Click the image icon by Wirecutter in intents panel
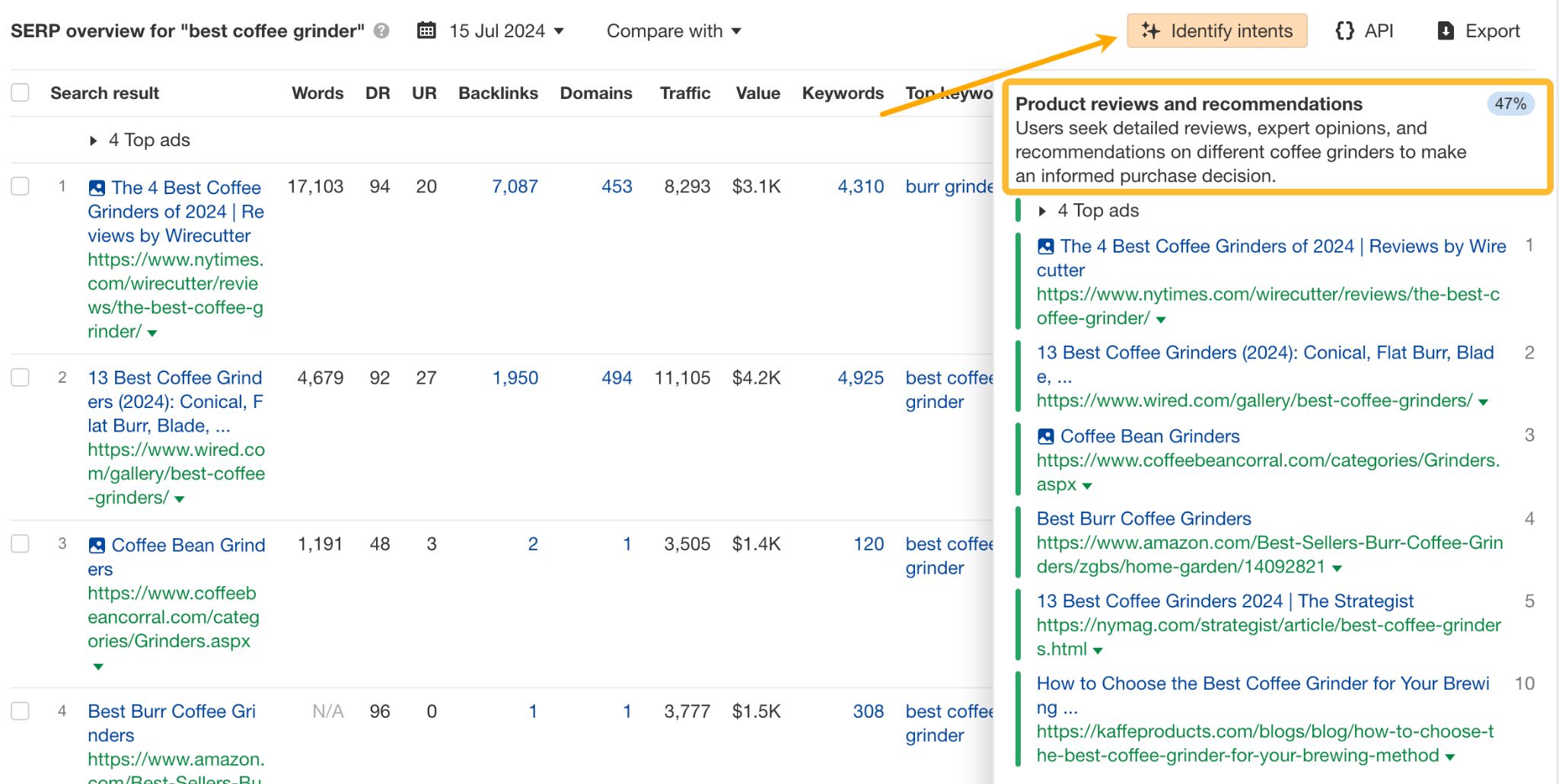 (1046, 246)
